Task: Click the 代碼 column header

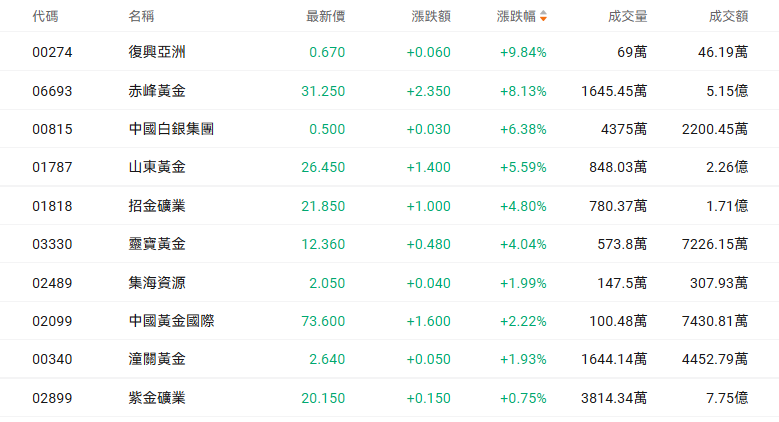Action: (45, 16)
